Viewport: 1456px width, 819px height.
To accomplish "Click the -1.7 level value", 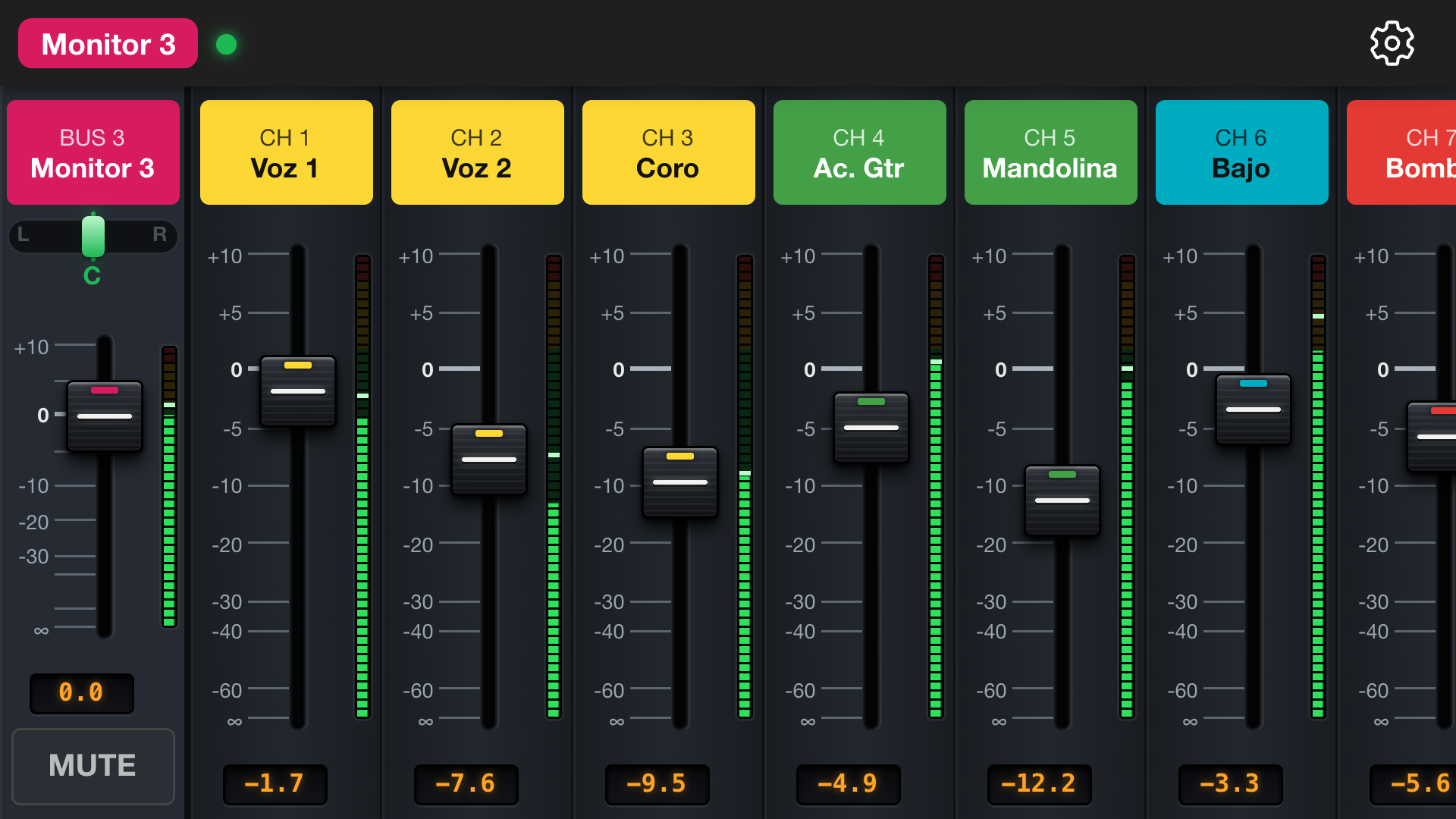I will coord(275,783).
